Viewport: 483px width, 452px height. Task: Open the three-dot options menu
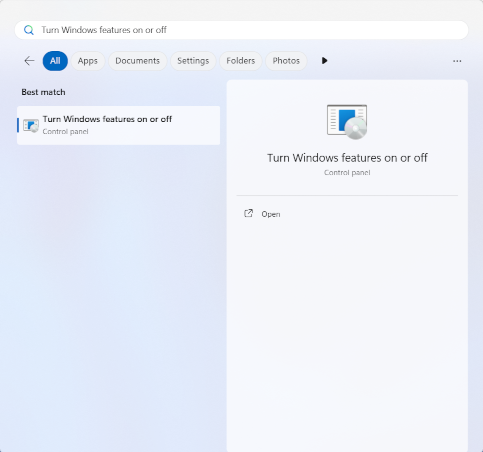point(457,61)
